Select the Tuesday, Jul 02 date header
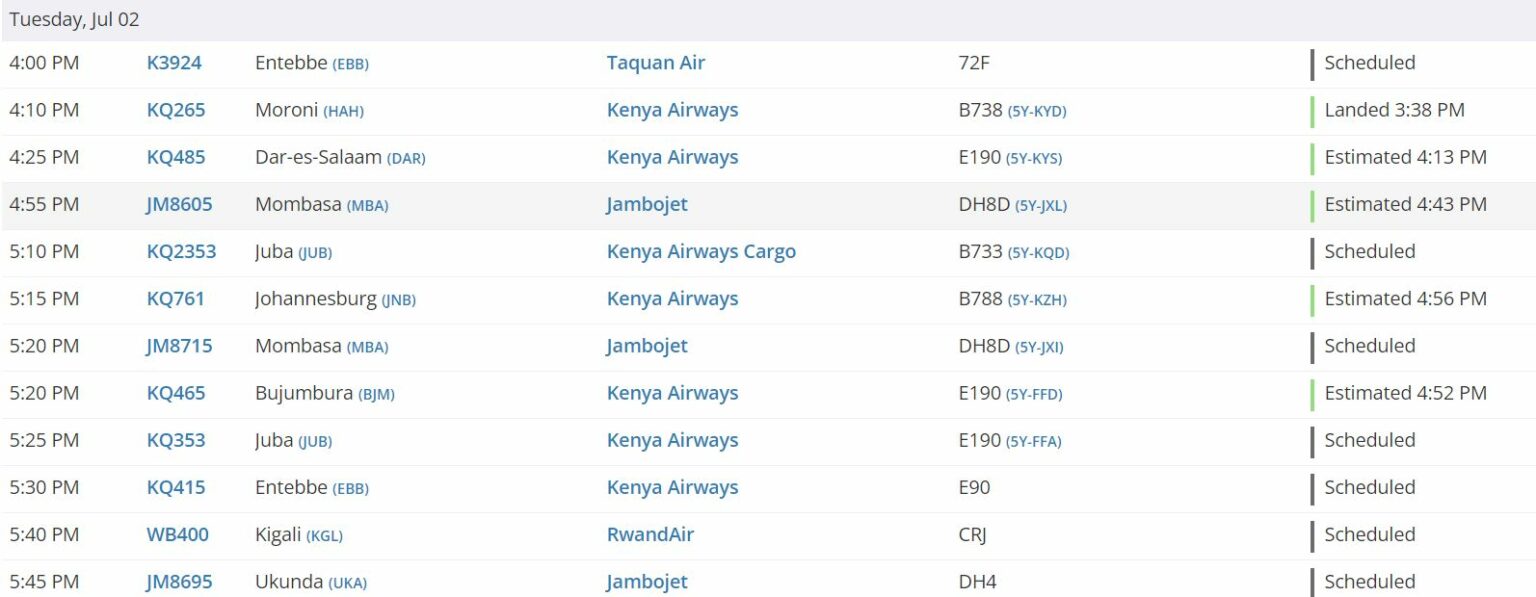 coord(75,18)
